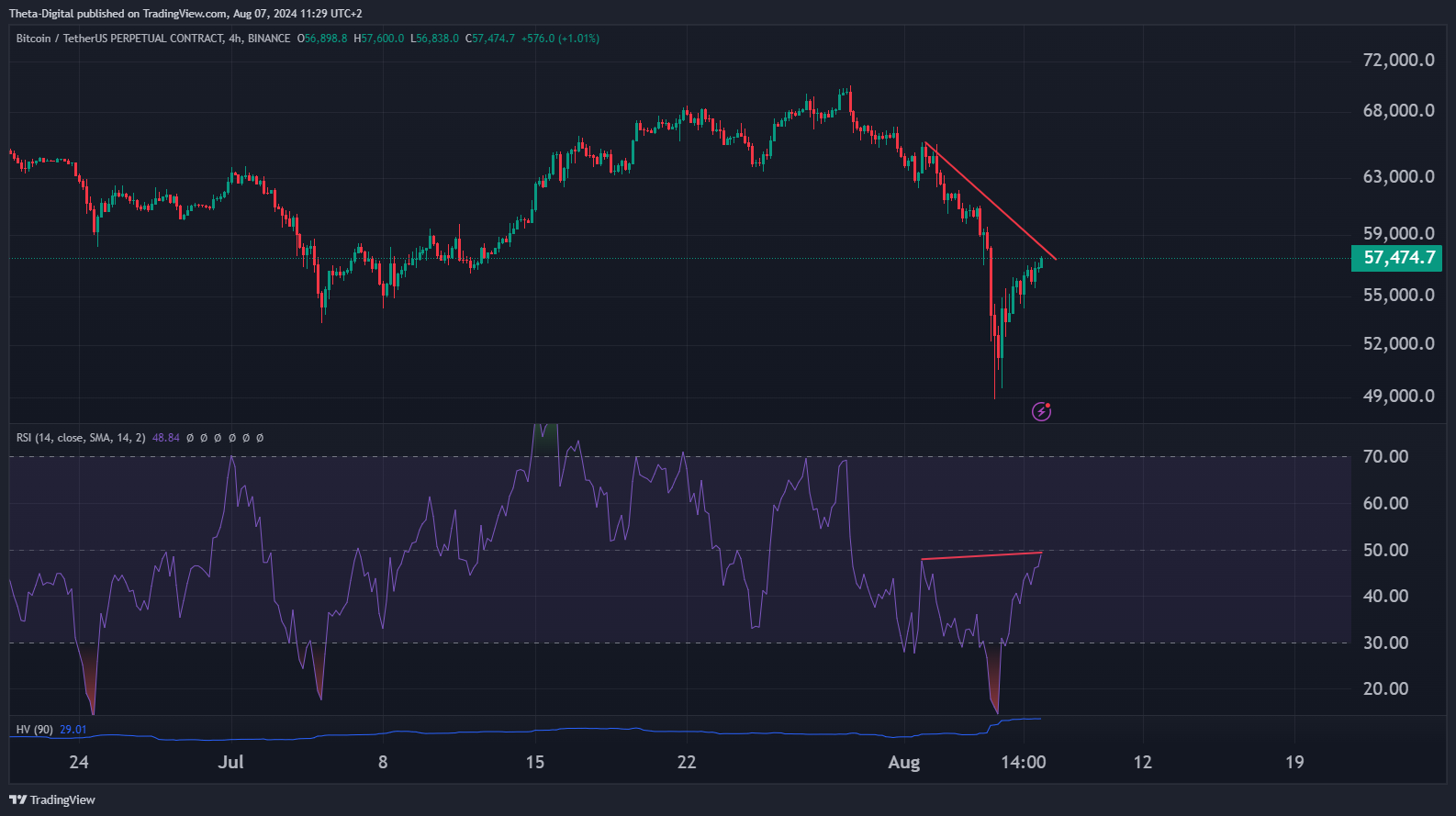Screen dimensions: 1456x816
Task: Click the purple lightning event icon
Action: [1041, 411]
